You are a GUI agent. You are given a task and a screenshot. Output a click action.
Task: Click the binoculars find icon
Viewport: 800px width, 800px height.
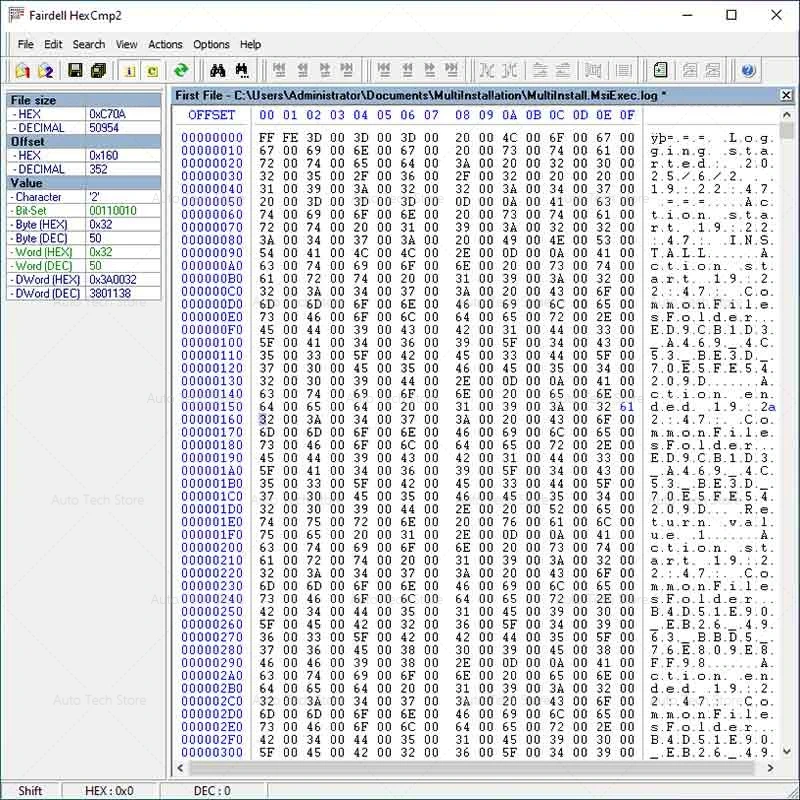[x=216, y=70]
